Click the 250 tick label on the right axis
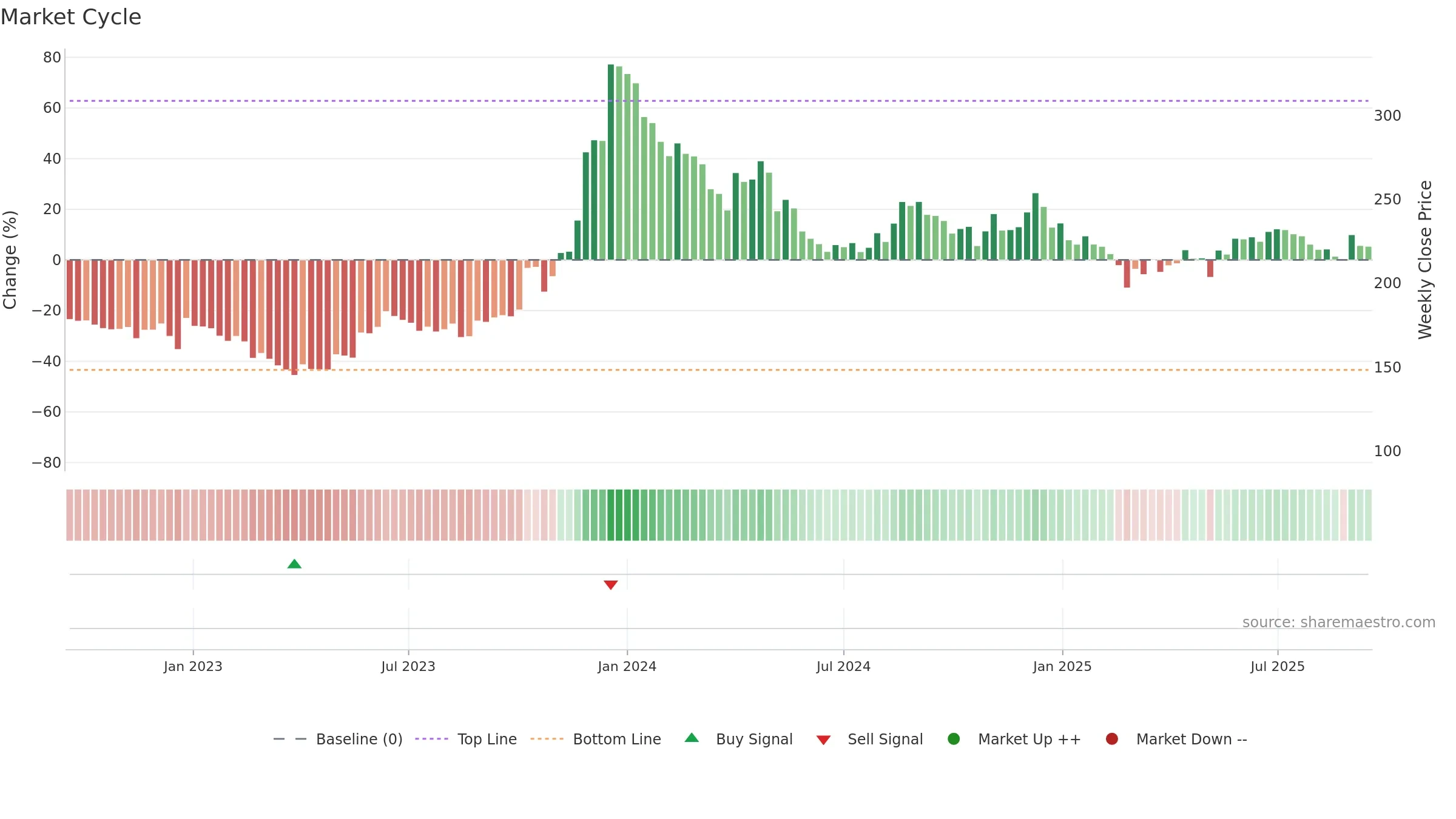Screen dimensions: 1456x819 (1387, 200)
